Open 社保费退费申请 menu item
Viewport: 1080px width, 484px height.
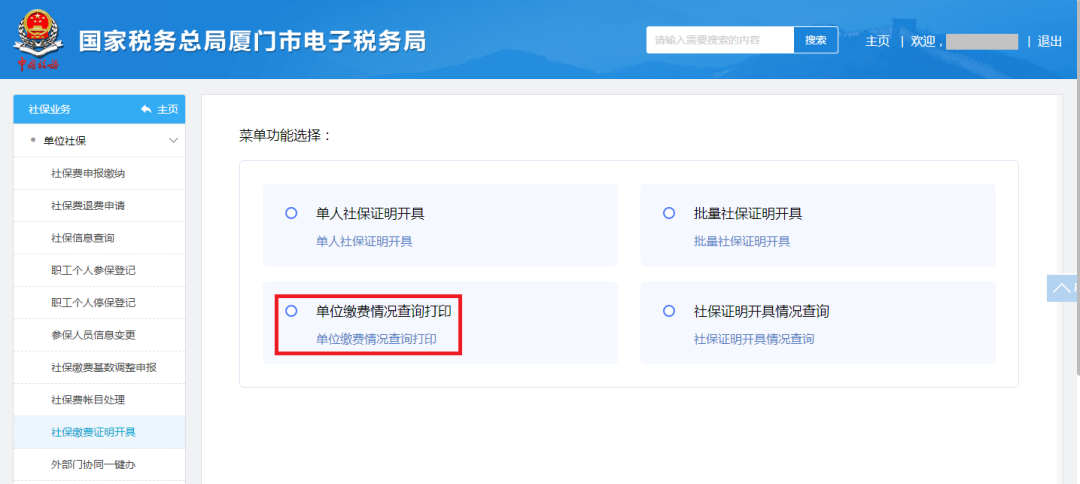click(x=88, y=206)
